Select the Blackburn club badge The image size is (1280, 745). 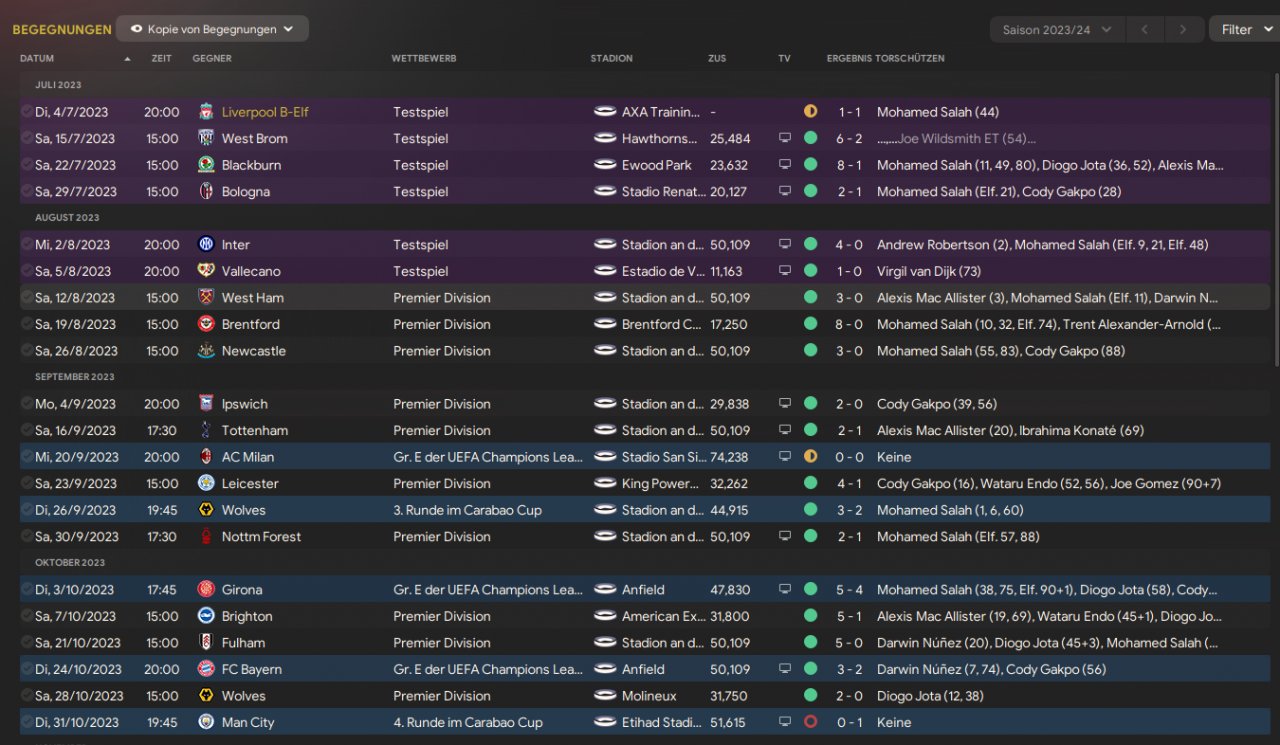206,165
